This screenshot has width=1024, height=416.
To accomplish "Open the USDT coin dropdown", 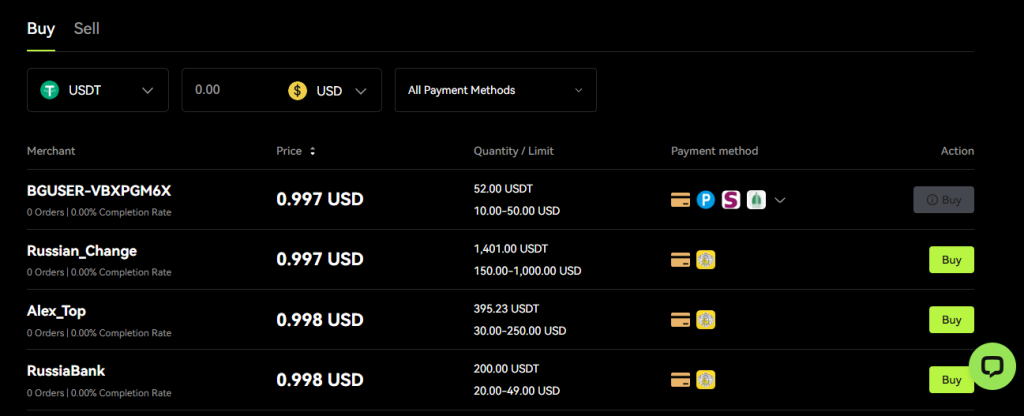I will pos(97,90).
